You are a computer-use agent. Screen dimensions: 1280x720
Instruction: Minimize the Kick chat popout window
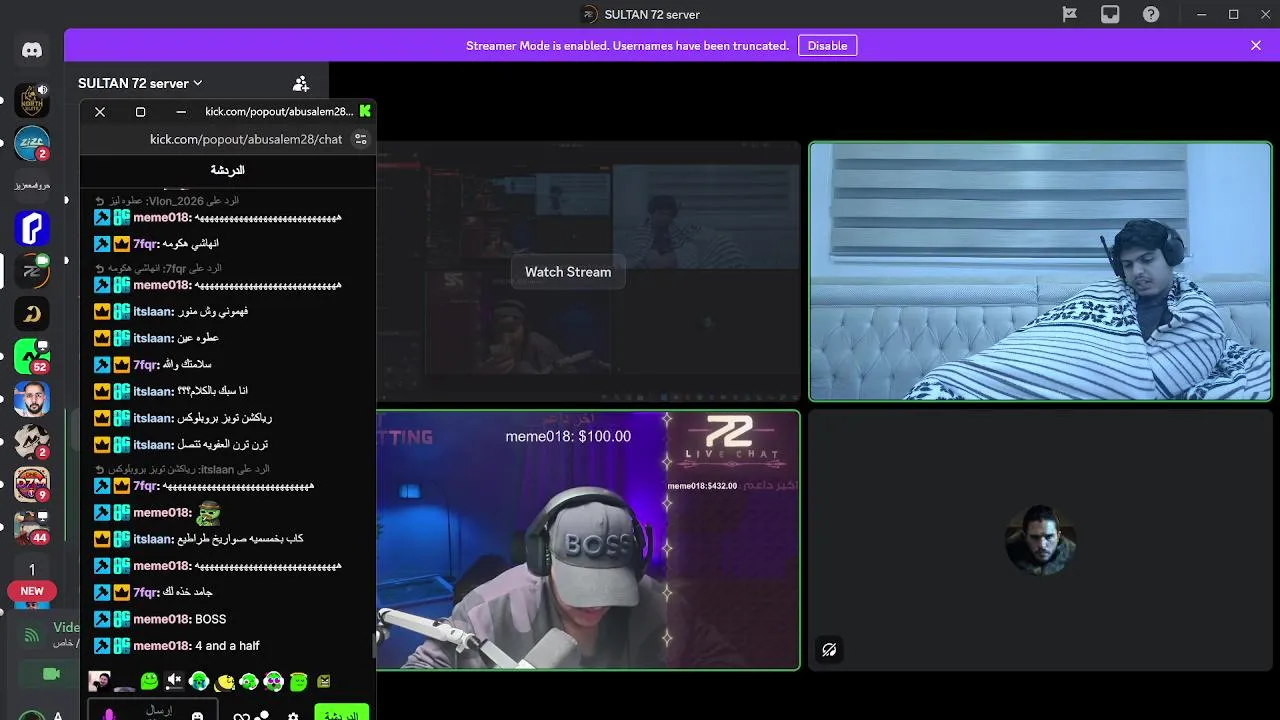click(x=180, y=112)
